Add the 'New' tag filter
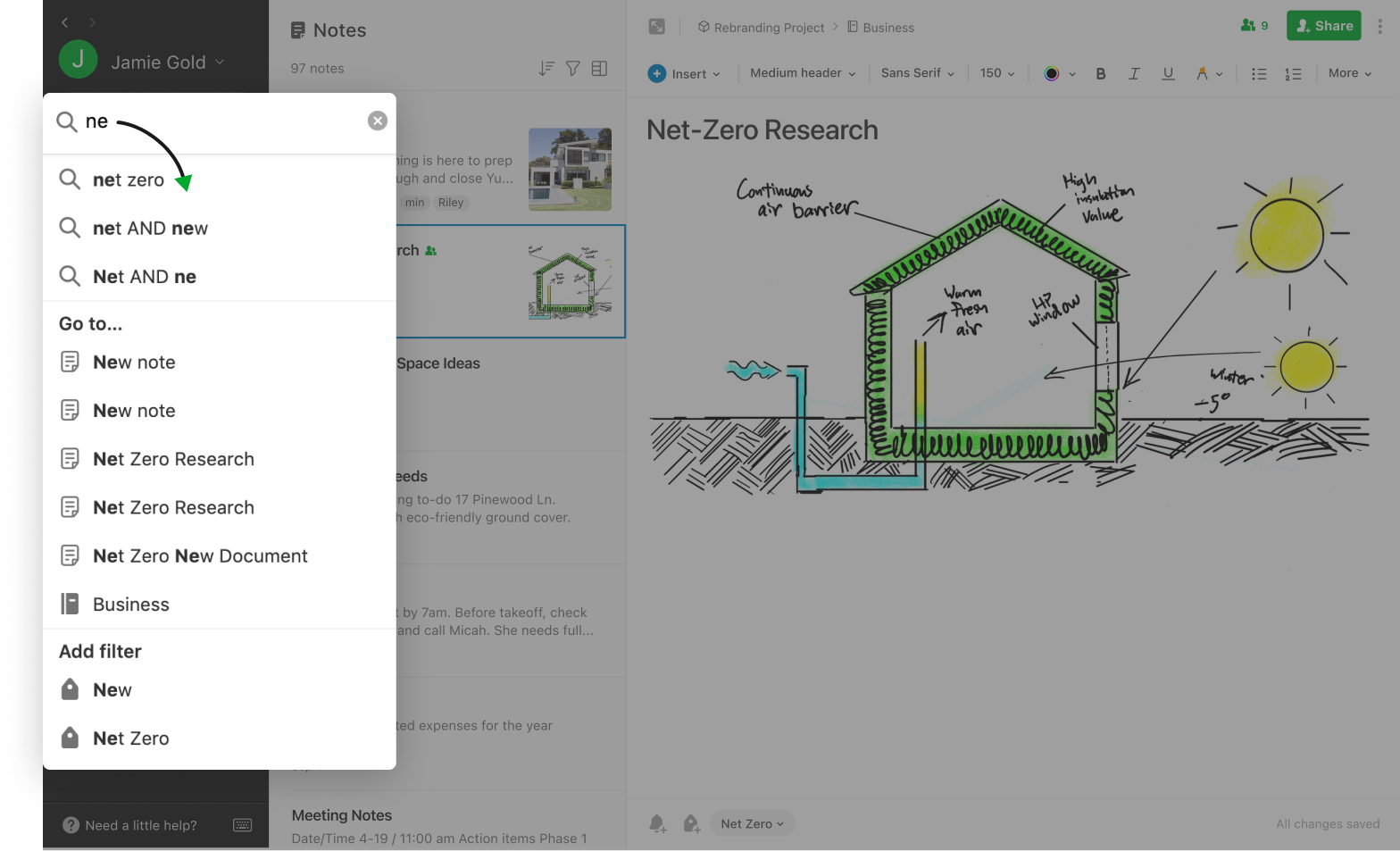 coord(220,689)
